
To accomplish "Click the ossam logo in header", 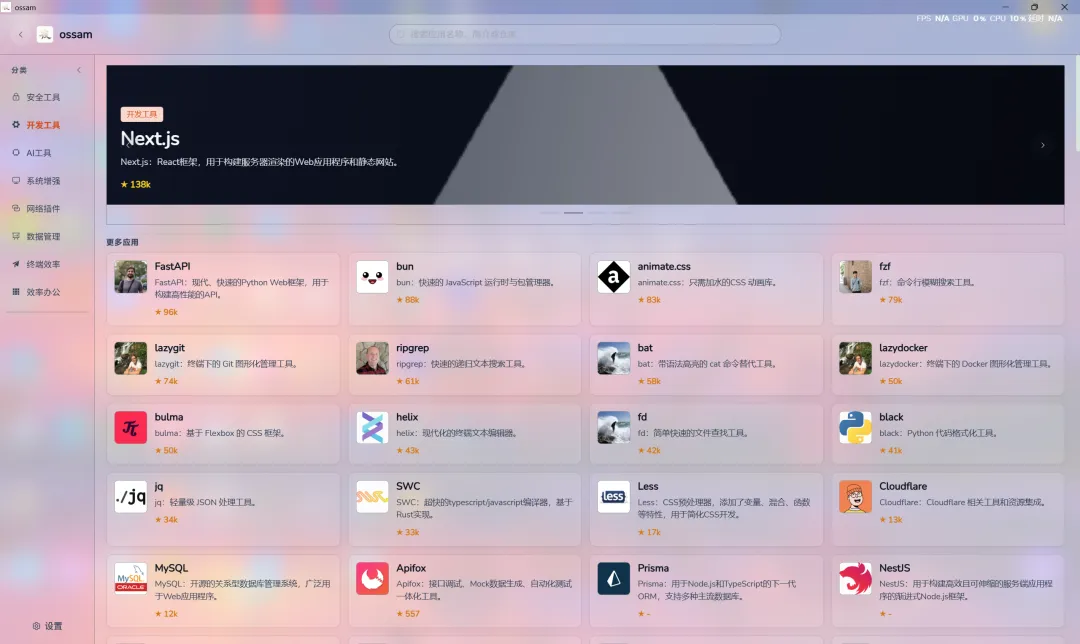I will click(x=45, y=34).
